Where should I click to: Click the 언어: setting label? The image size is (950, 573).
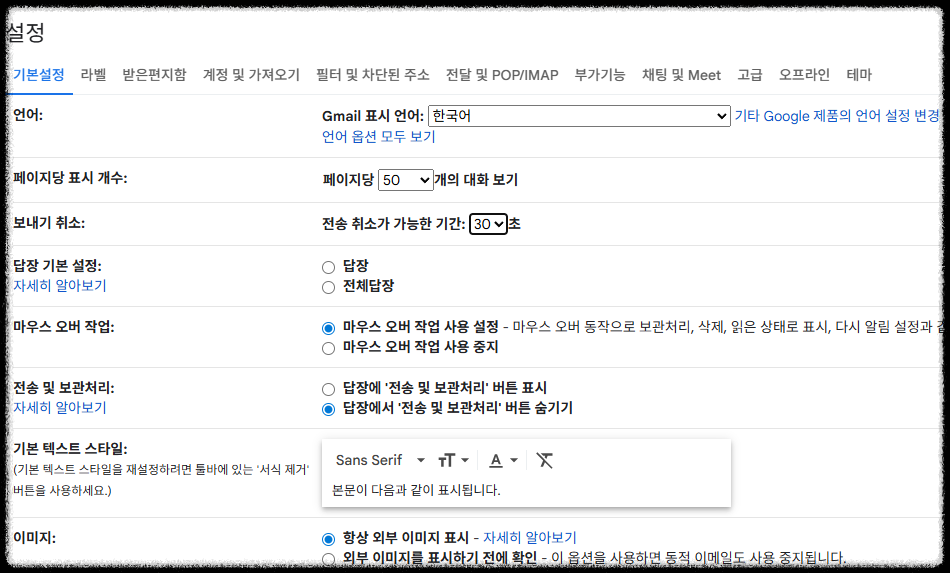click(28, 115)
